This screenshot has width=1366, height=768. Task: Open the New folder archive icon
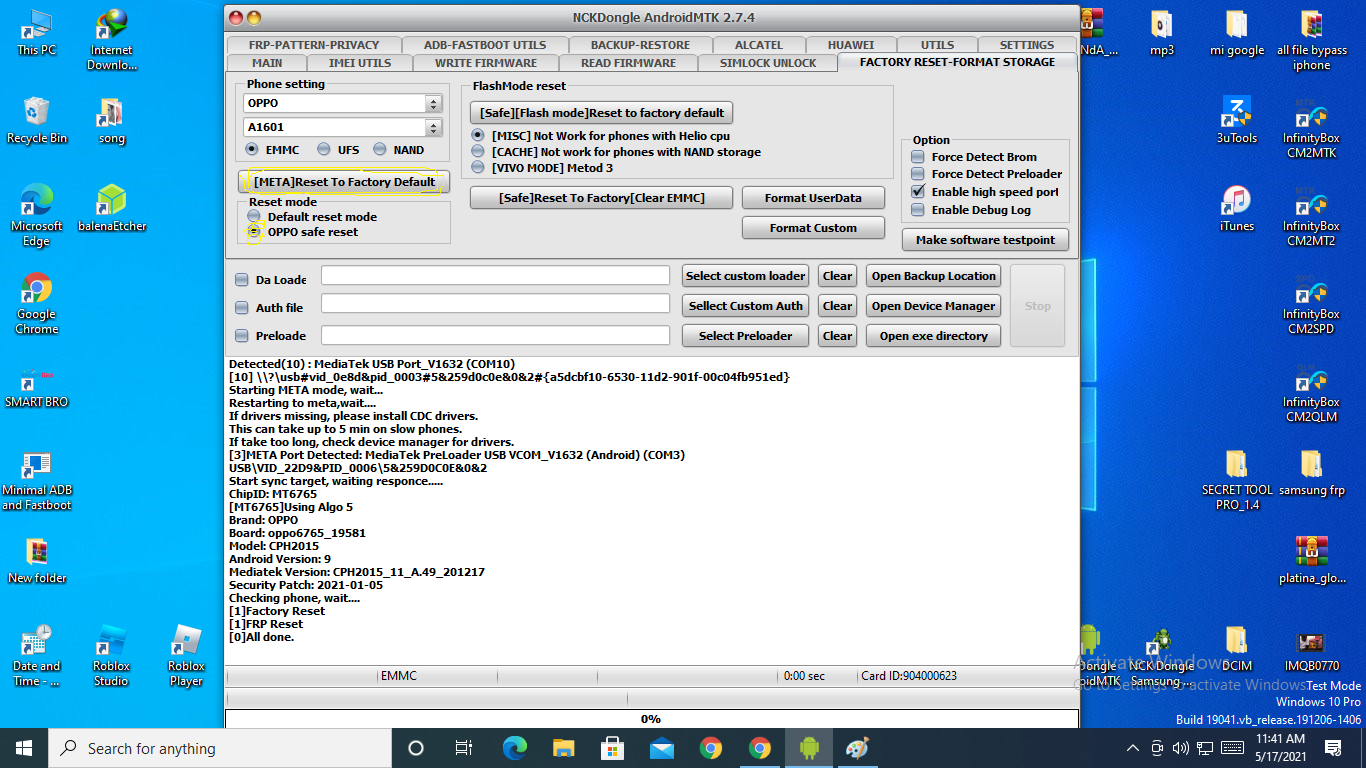37,561
